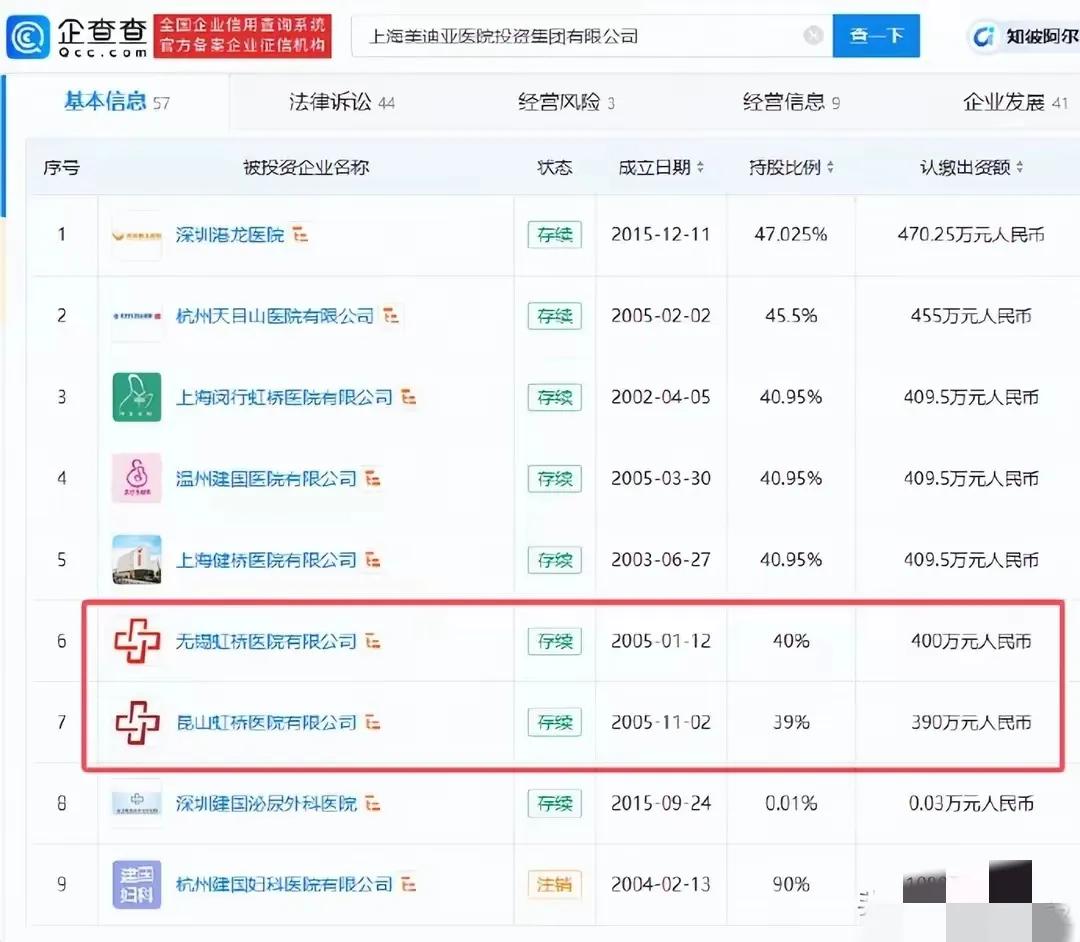Open equity chart icon beside 昆山虹桥医院有限公司

(x=373, y=722)
